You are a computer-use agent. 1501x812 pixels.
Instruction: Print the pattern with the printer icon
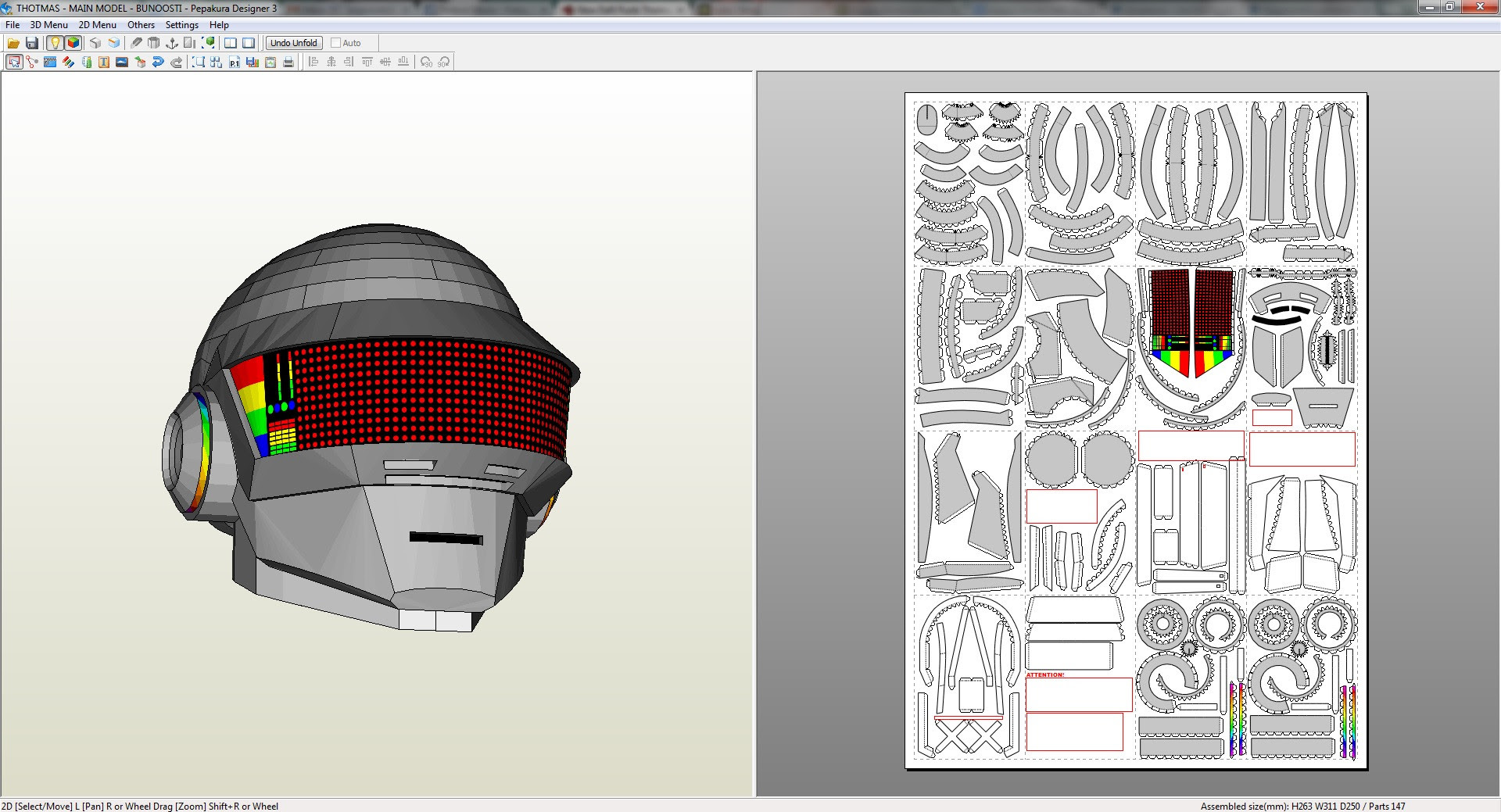pyautogui.click(x=288, y=62)
